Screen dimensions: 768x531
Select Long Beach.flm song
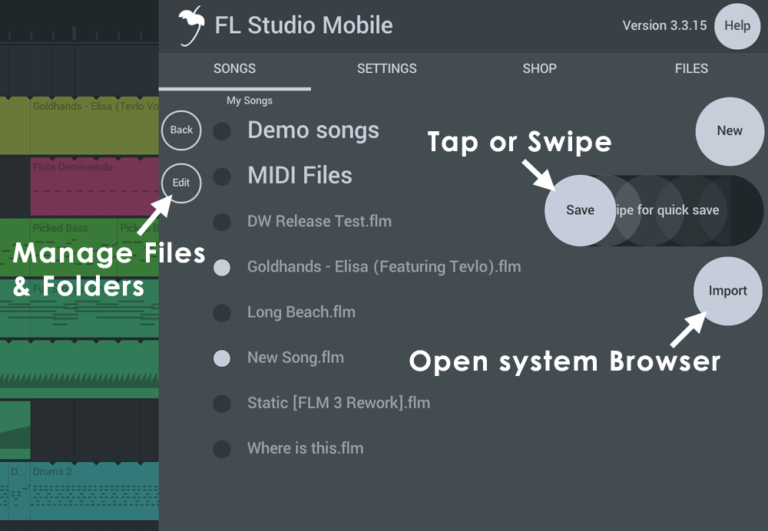(301, 312)
